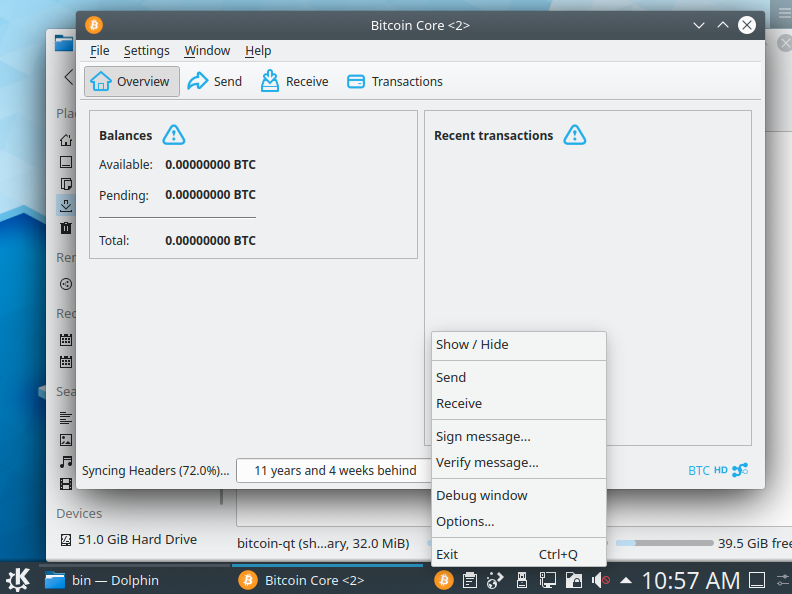Search for videos in the Dolphin sidebar
Screen dimensions: 792x594
(x=66, y=484)
